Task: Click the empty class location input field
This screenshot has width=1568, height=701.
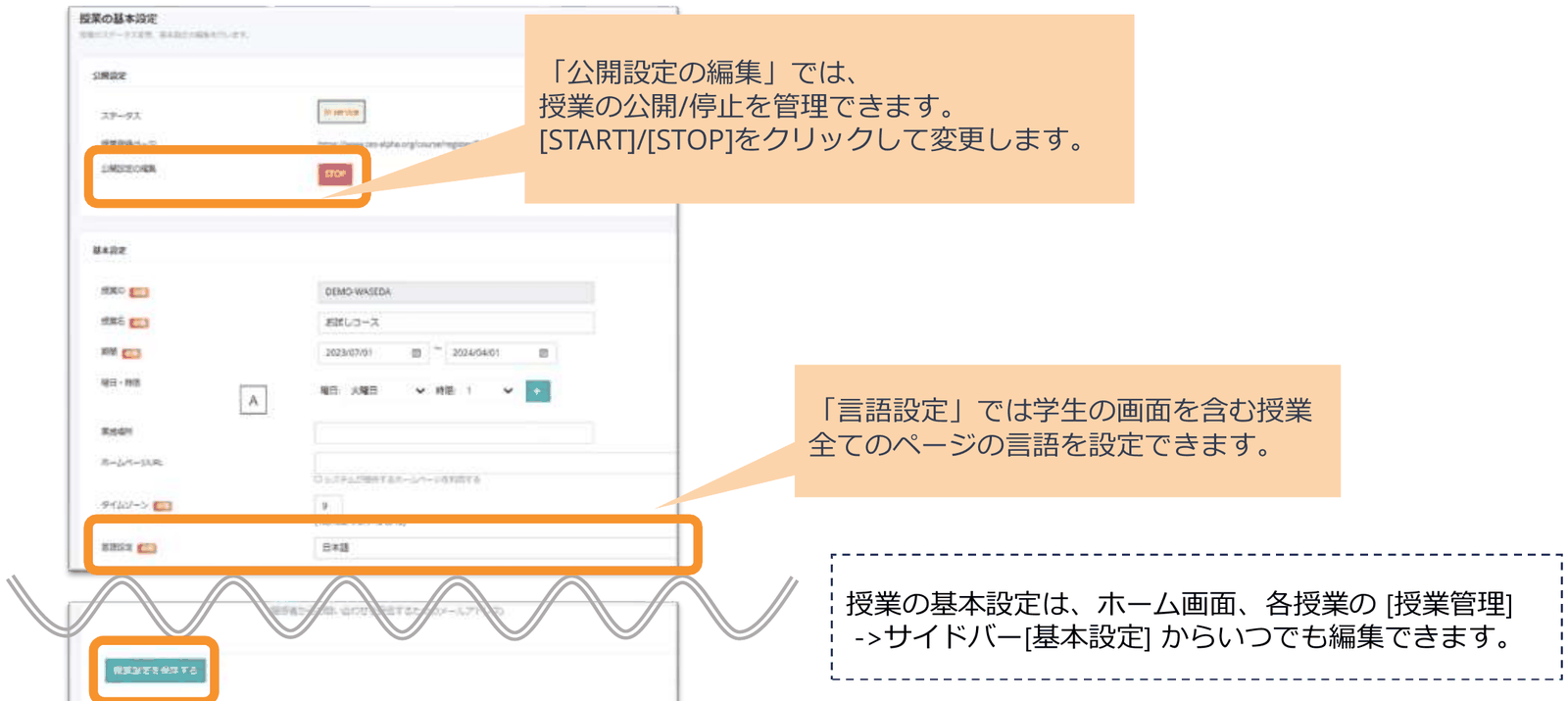Action: pos(455,432)
